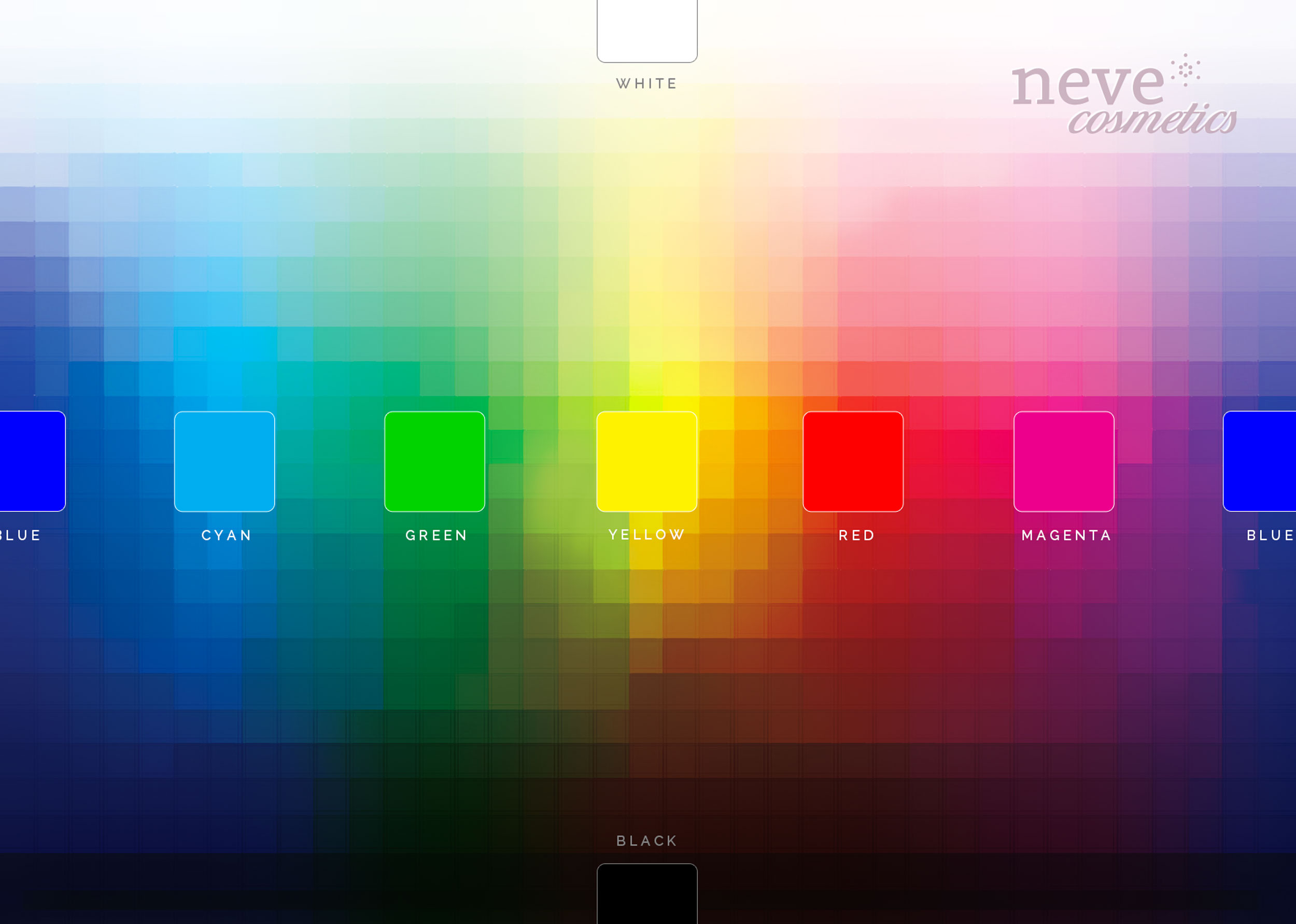Click the CYAN text label
The height and width of the screenshot is (924, 1296).
point(226,535)
